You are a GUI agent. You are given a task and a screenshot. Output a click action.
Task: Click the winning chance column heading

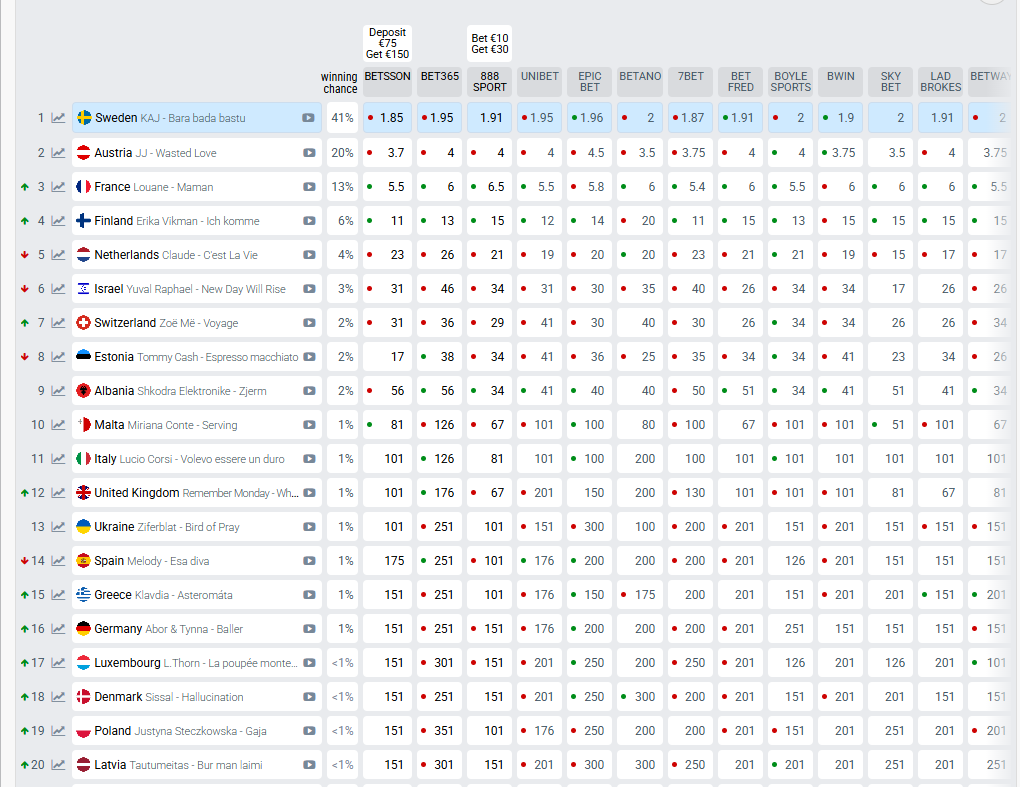[x=340, y=83]
